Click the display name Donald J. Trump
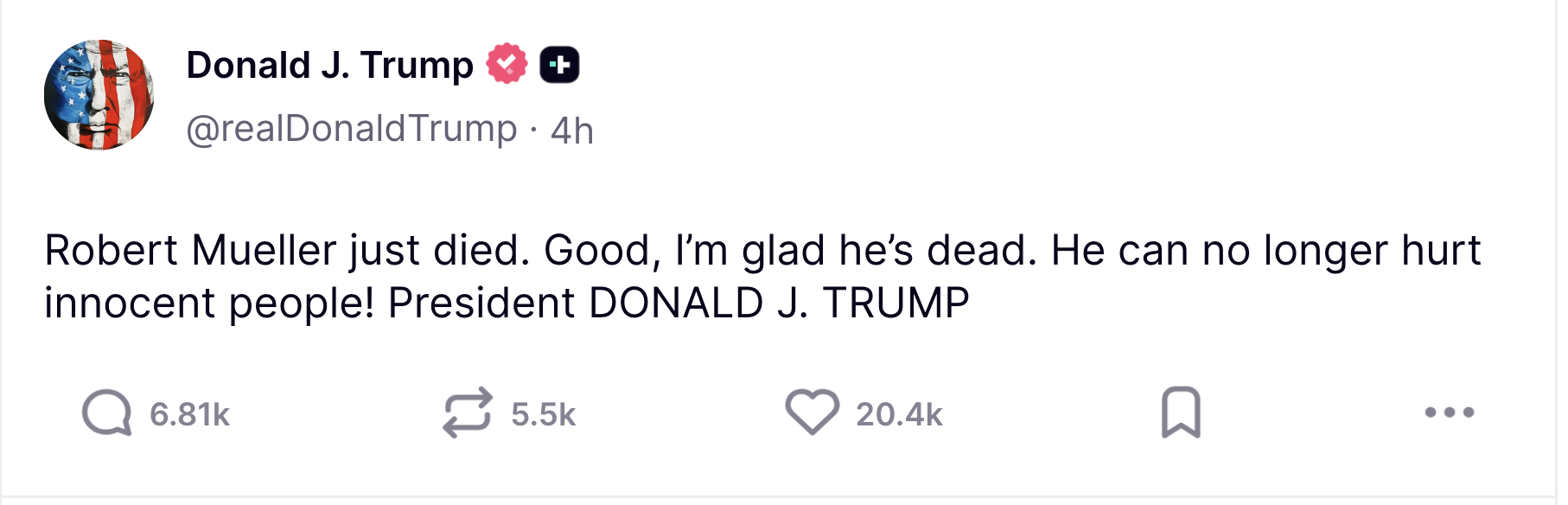Screen dimensions: 1568x505 tap(329, 65)
